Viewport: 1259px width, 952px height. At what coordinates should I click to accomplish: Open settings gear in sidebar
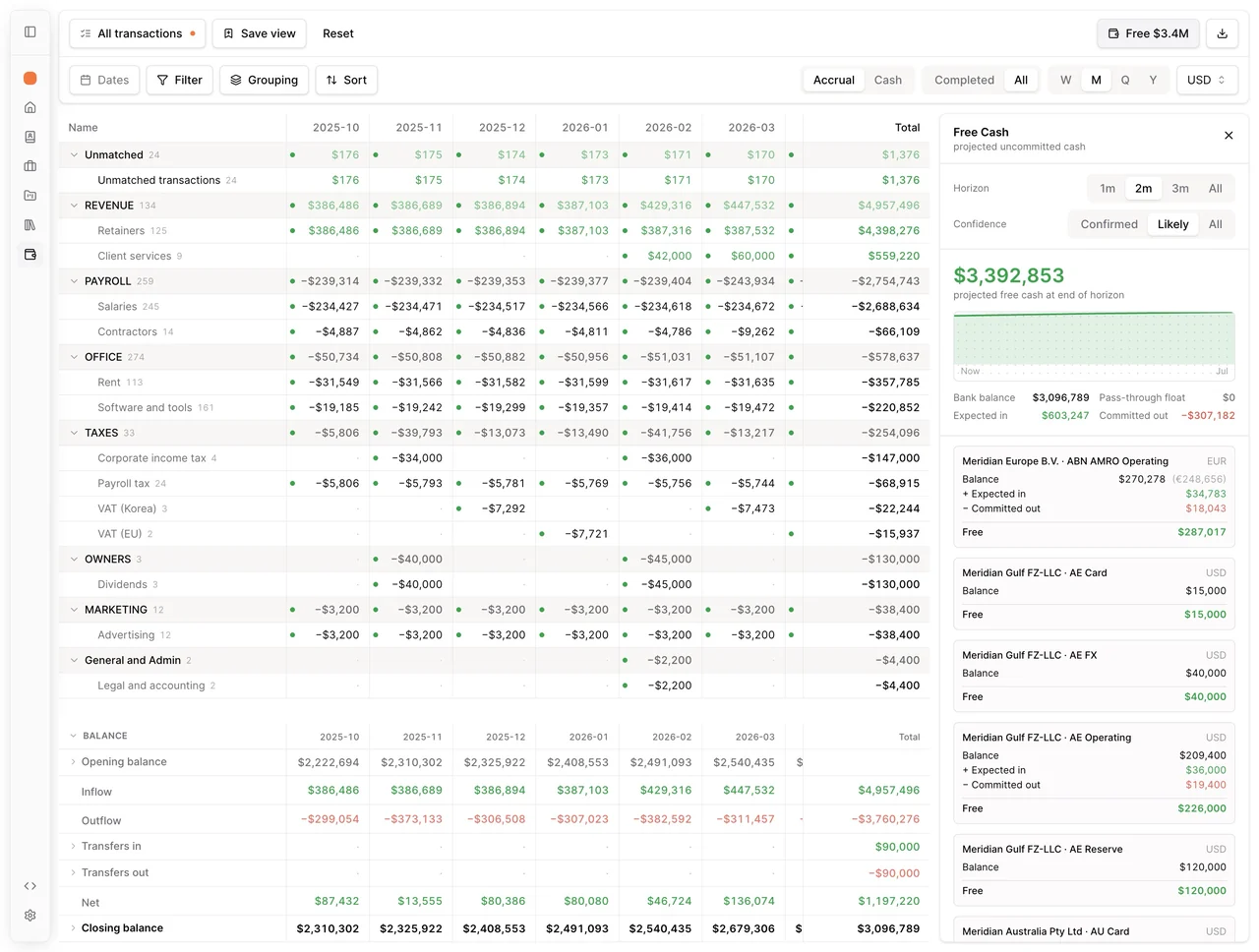click(x=30, y=916)
